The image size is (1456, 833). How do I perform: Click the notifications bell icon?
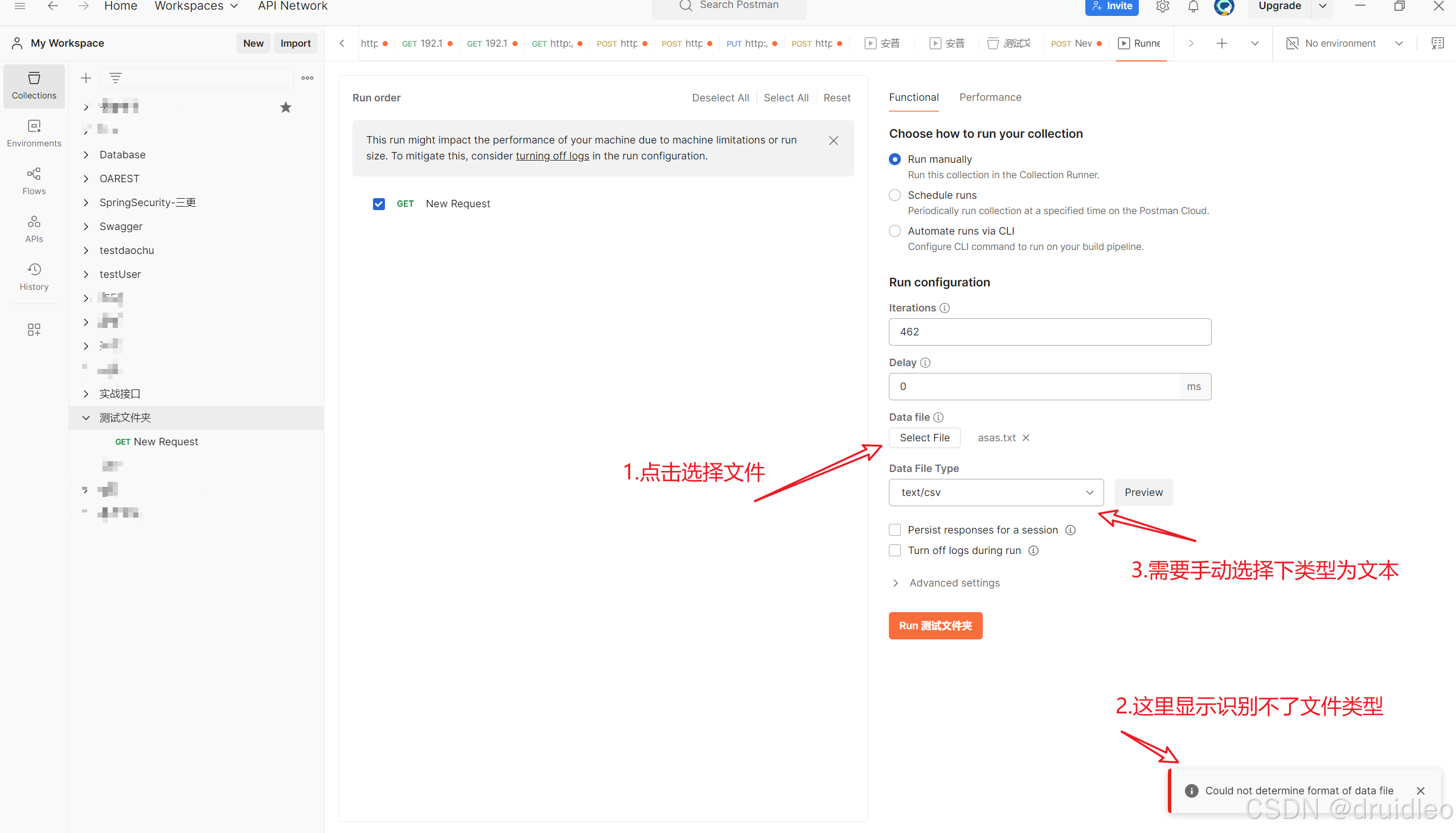pos(1193,7)
